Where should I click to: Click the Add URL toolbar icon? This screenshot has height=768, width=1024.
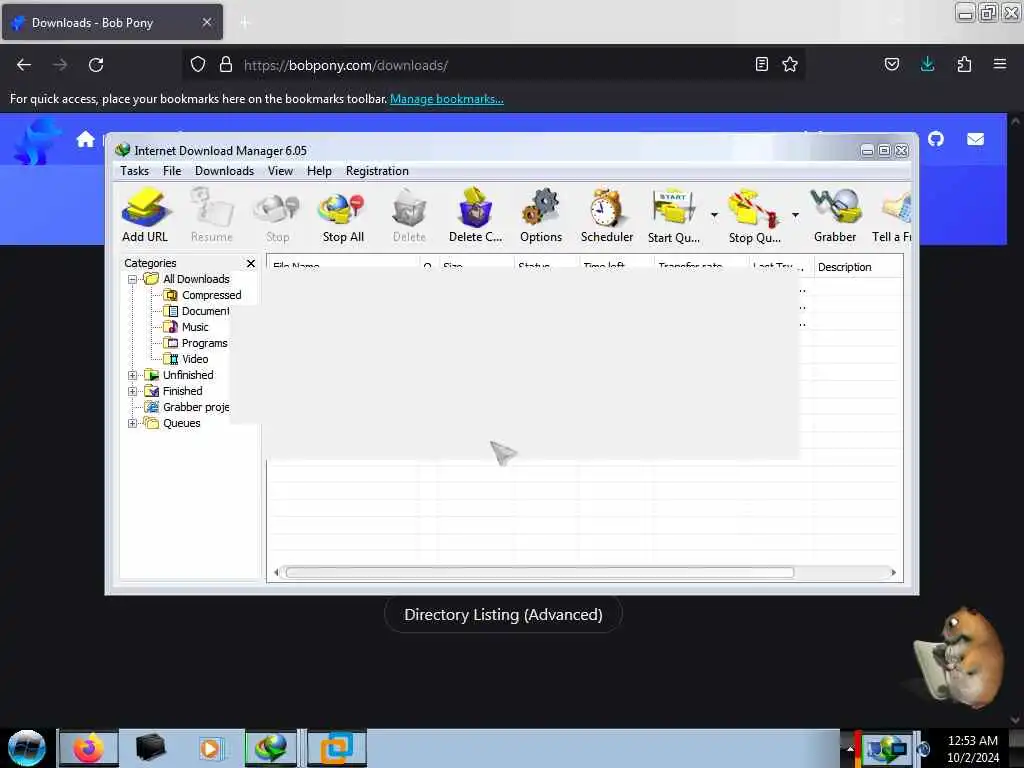coord(145,216)
